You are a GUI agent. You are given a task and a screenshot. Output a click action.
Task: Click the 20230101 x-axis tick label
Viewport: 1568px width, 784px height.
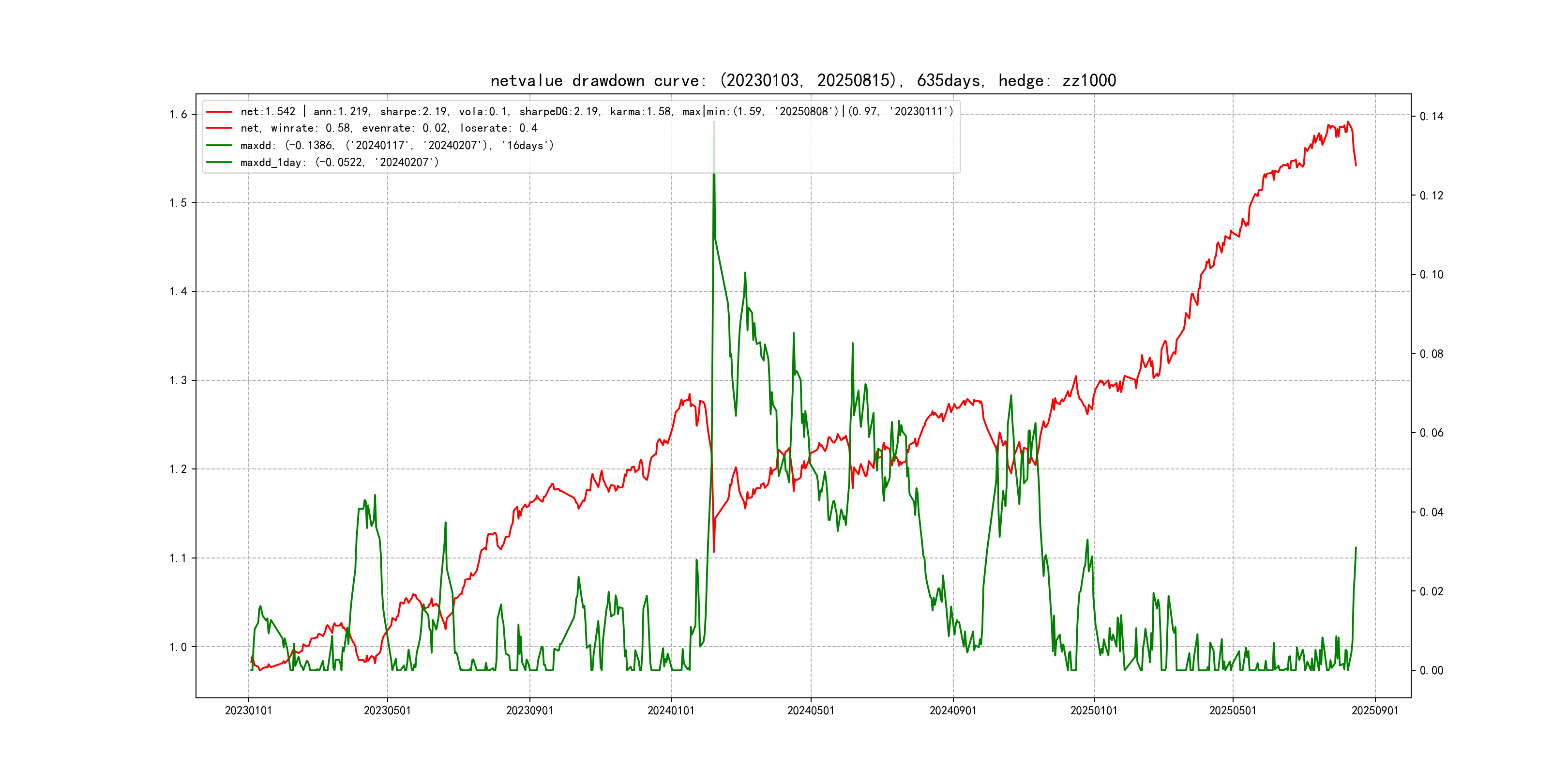tap(248, 711)
